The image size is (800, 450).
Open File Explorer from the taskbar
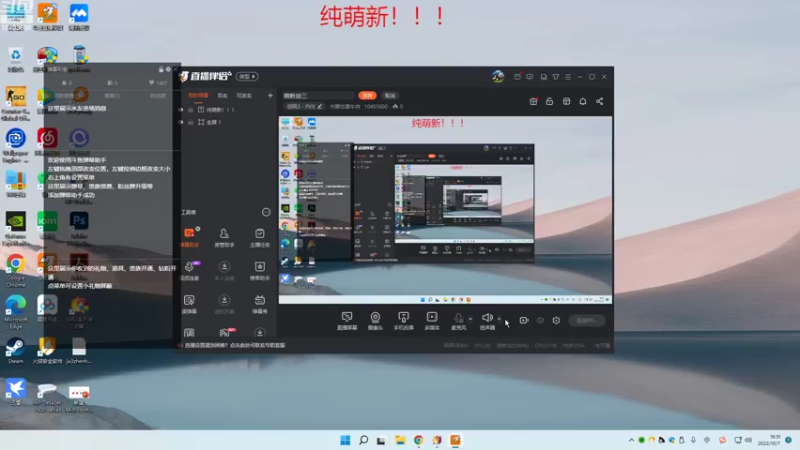click(x=400, y=440)
